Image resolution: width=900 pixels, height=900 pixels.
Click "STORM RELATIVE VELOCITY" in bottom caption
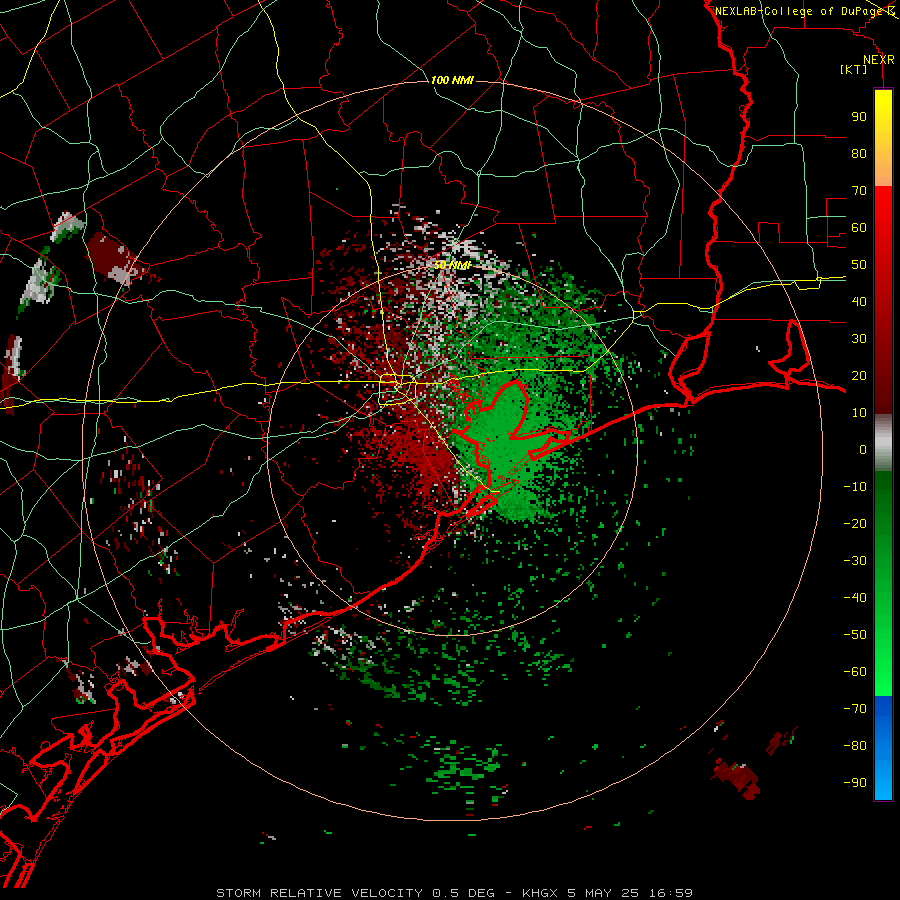click(319, 893)
